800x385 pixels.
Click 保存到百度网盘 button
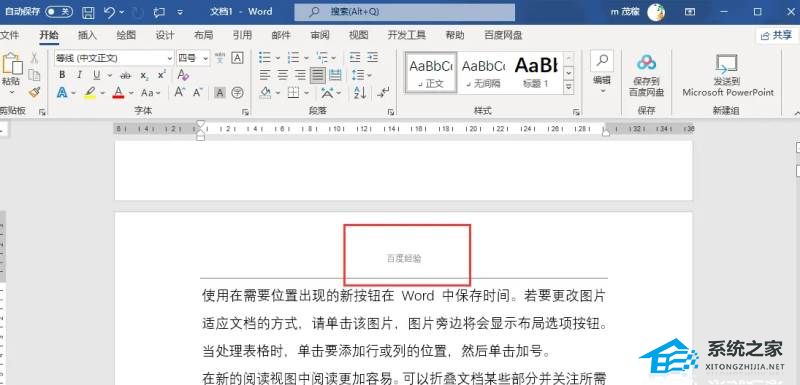[x=646, y=75]
